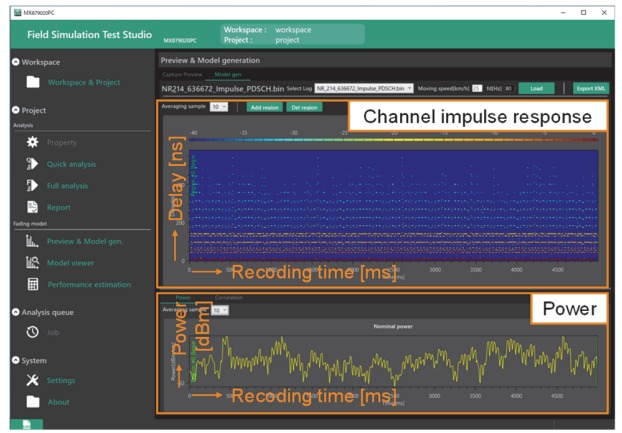This screenshot has width=622, height=433.
Task: Open Performance estimation calculator icon
Action: (33, 285)
